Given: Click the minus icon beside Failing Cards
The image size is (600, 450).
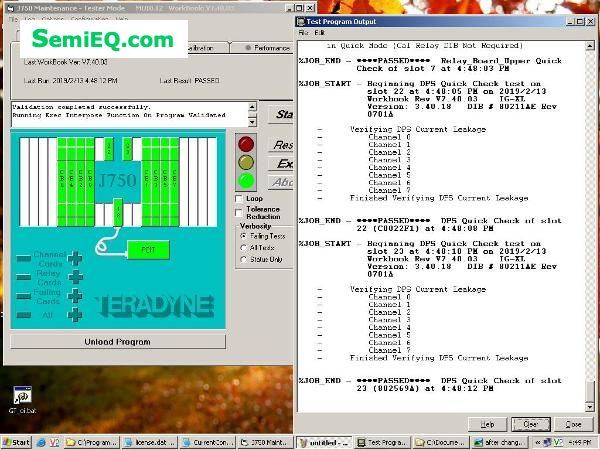Looking at the screenshot, I should point(24,296).
